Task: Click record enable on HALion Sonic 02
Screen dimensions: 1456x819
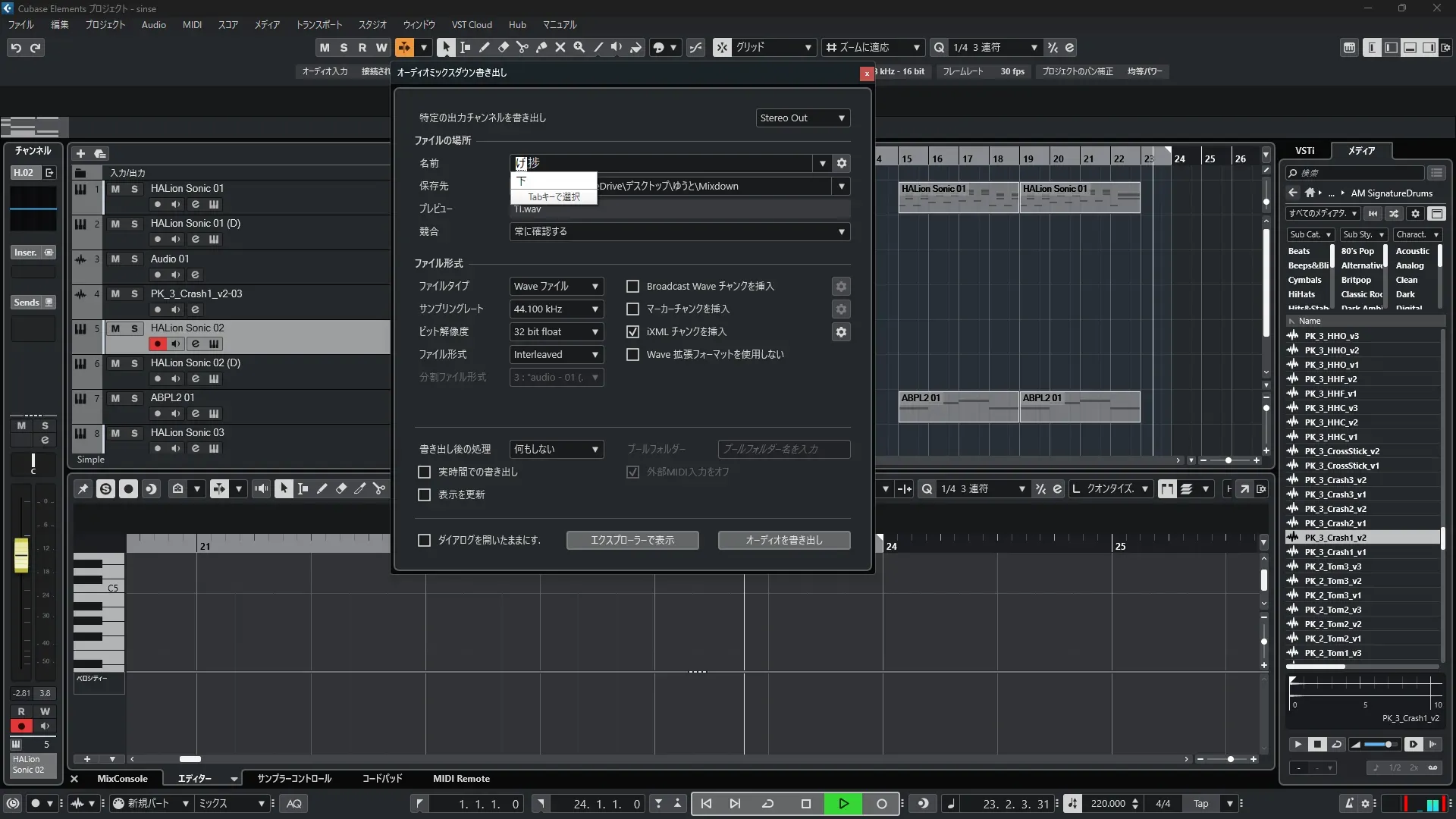Action: [157, 344]
